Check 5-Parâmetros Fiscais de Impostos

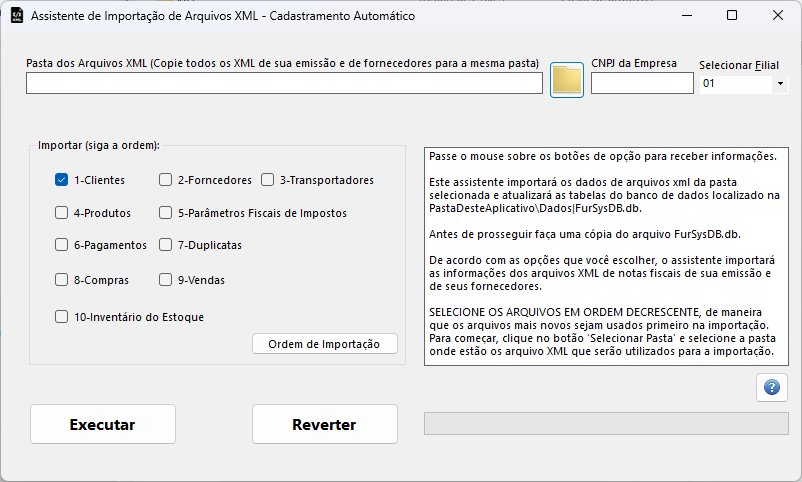click(x=166, y=213)
